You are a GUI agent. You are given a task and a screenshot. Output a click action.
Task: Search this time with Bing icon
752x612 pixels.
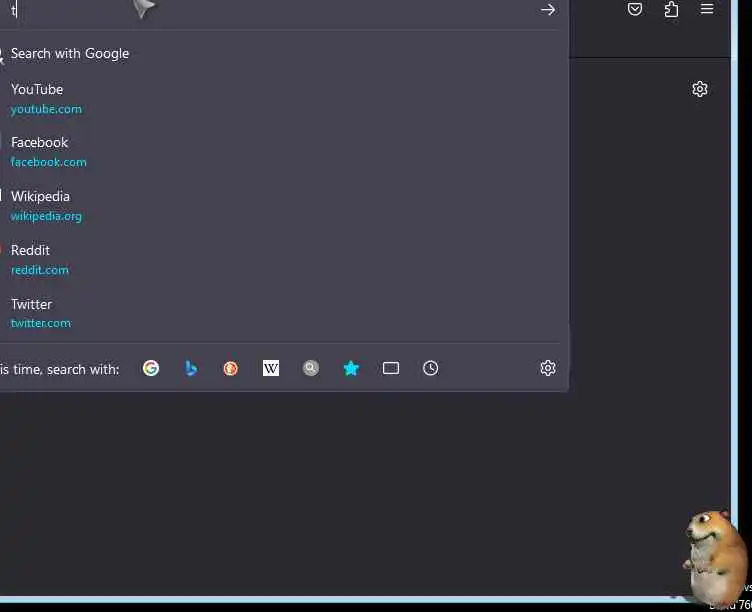click(191, 368)
